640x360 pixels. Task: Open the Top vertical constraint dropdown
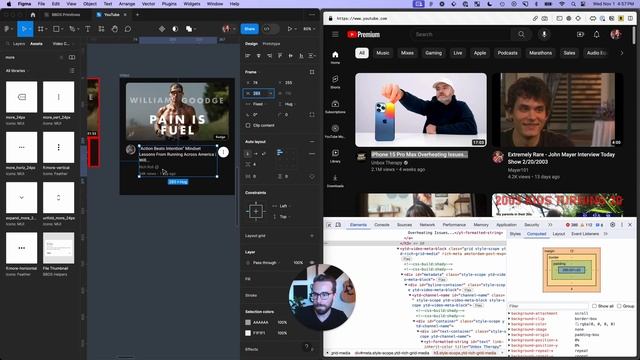pos(282,217)
